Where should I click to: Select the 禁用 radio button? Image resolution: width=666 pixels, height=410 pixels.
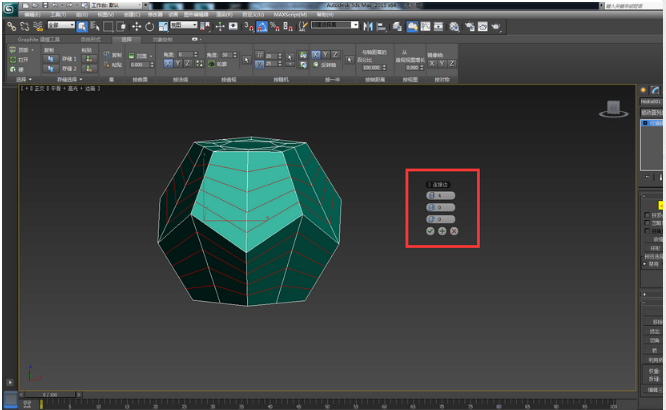[645, 264]
